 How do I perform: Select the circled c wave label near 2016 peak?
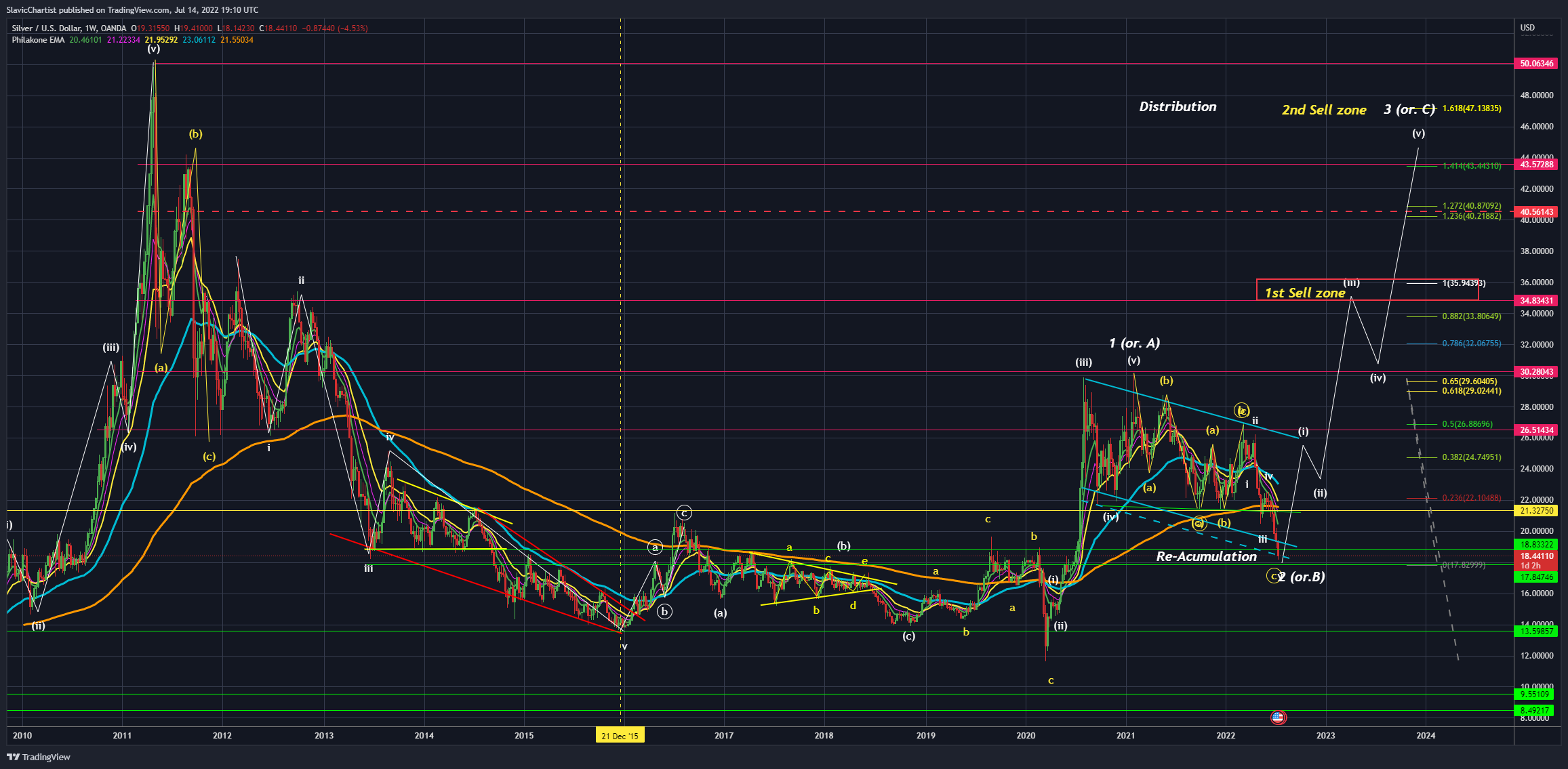684,513
